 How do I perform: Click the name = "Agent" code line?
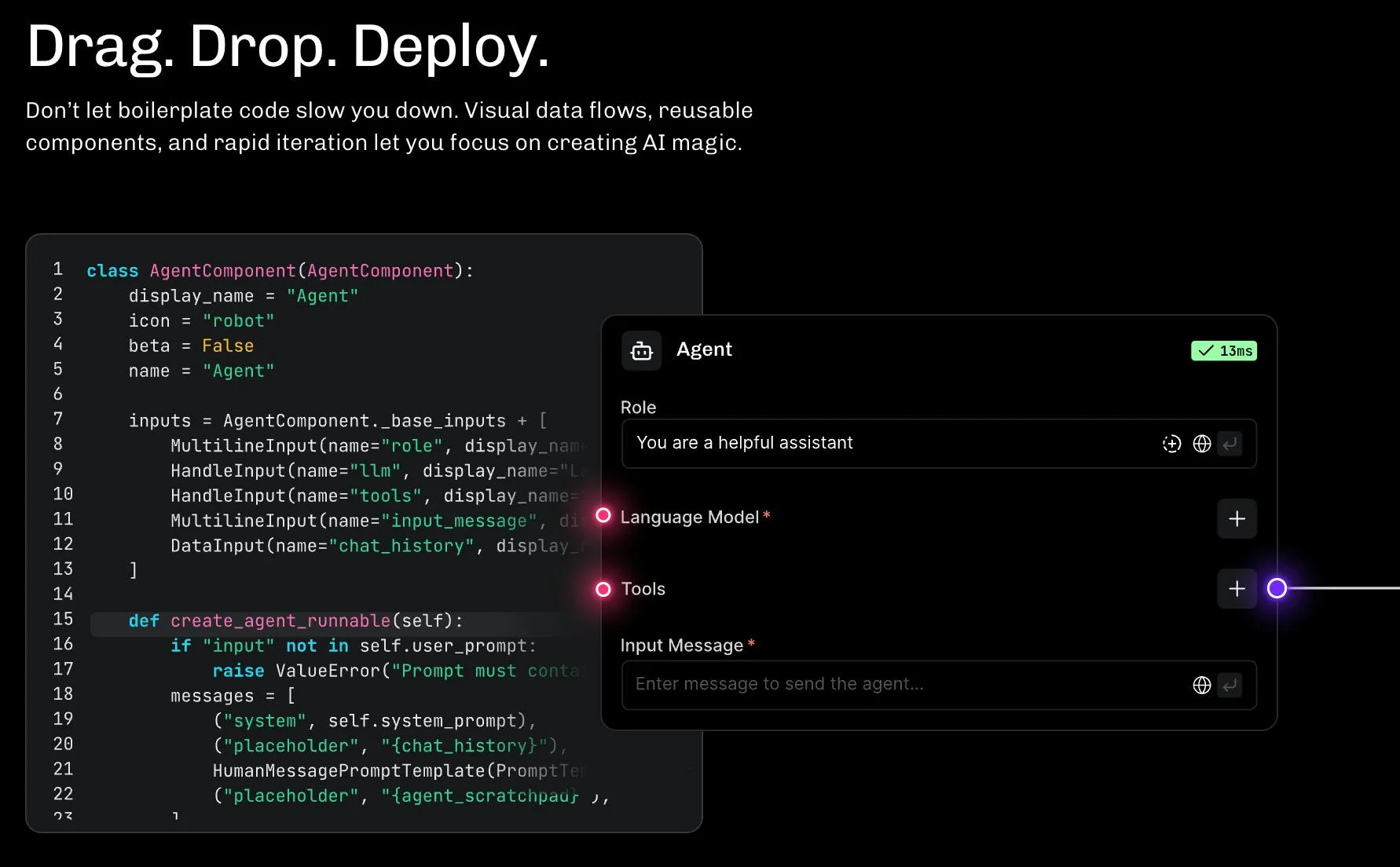coord(202,371)
